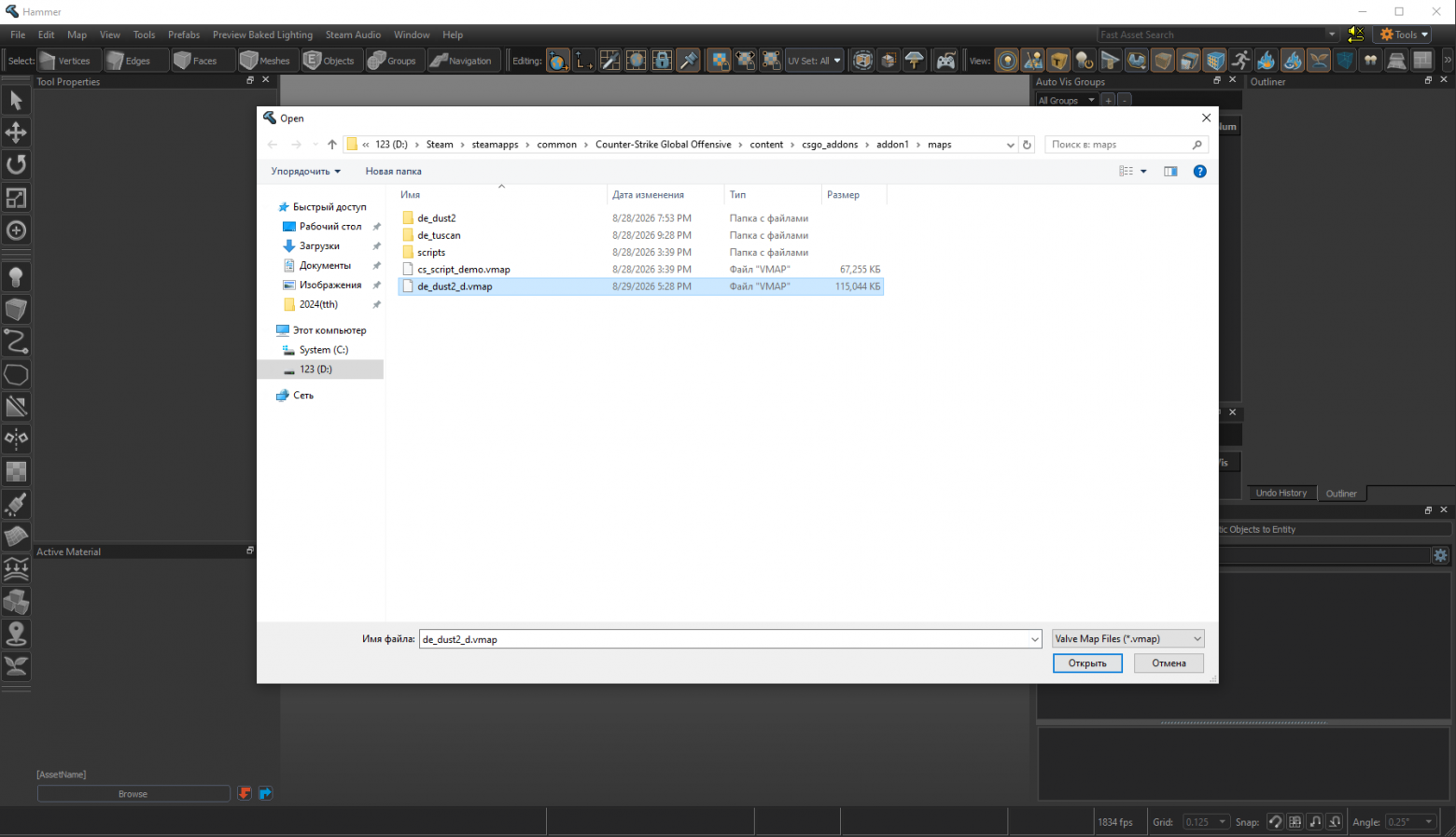Click the blue help question mark icon

click(x=1200, y=172)
